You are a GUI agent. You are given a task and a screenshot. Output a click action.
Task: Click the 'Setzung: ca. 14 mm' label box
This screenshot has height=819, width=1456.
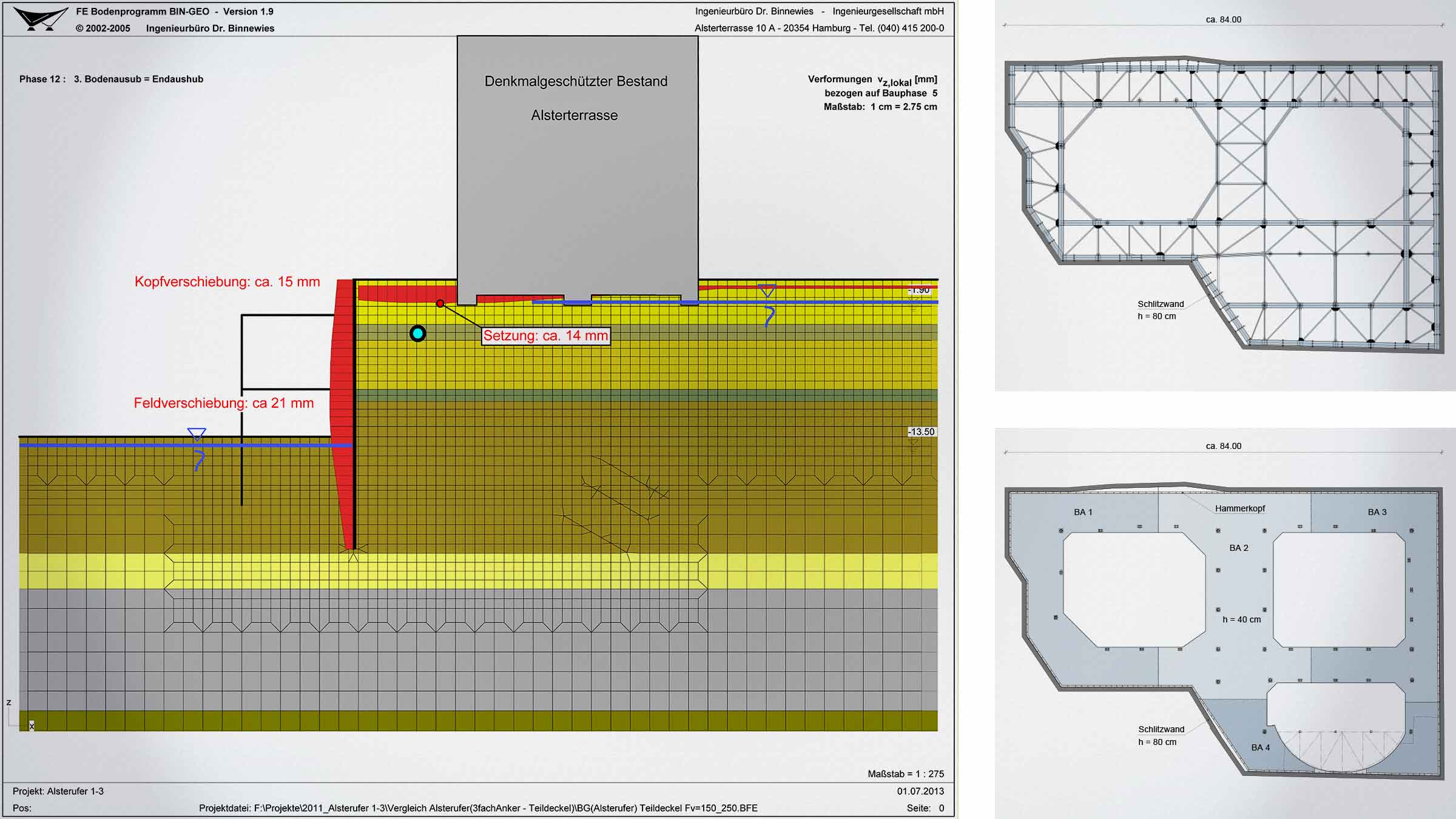tap(545, 336)
